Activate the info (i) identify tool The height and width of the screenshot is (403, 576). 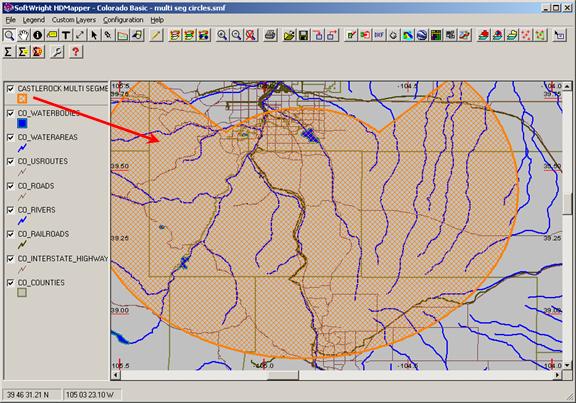[37, 35]
